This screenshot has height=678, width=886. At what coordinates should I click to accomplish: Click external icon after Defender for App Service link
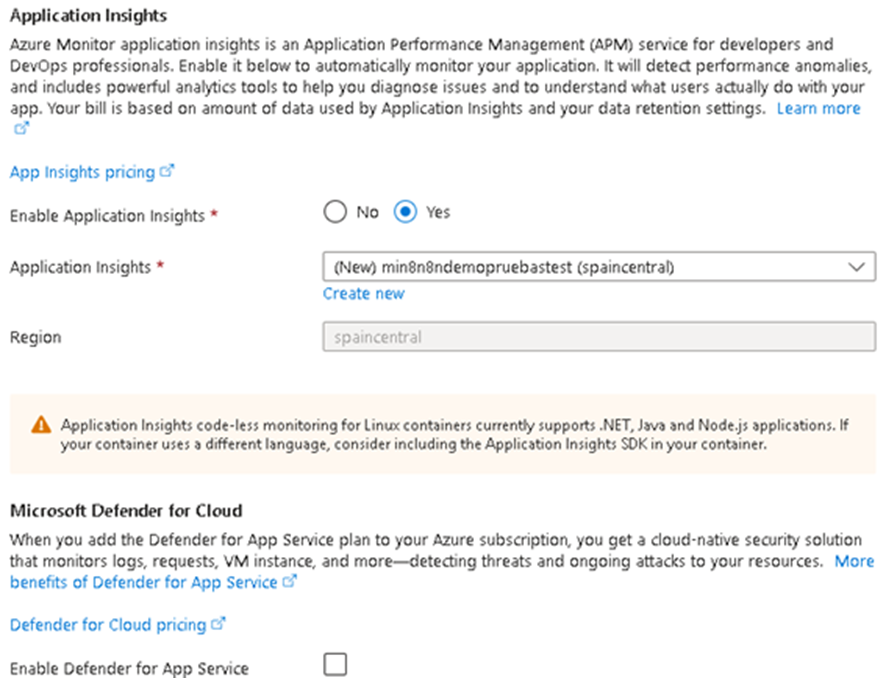[x=290, y=581]
